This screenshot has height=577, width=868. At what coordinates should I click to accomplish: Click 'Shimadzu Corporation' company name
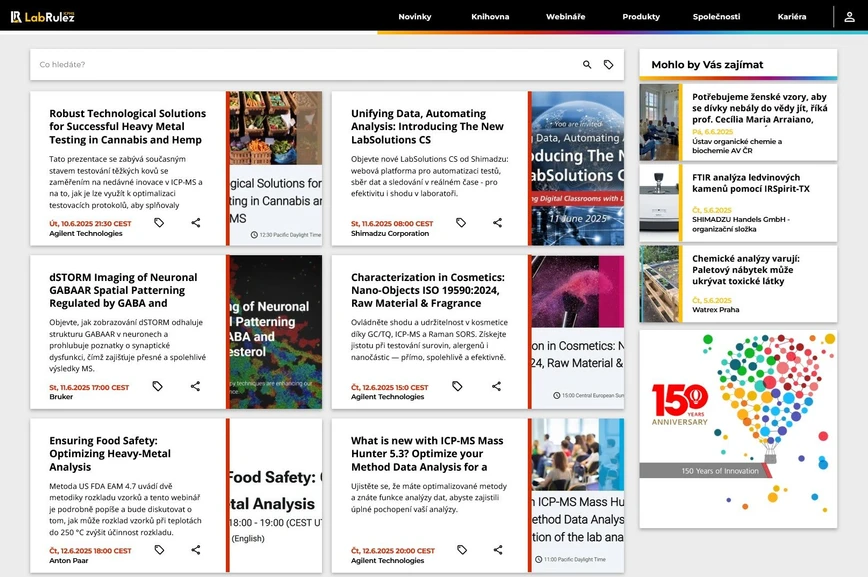tap(390, 234)
